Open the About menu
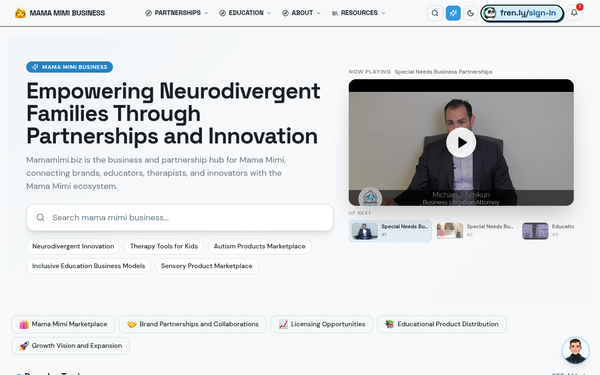 tap(302, 13)
